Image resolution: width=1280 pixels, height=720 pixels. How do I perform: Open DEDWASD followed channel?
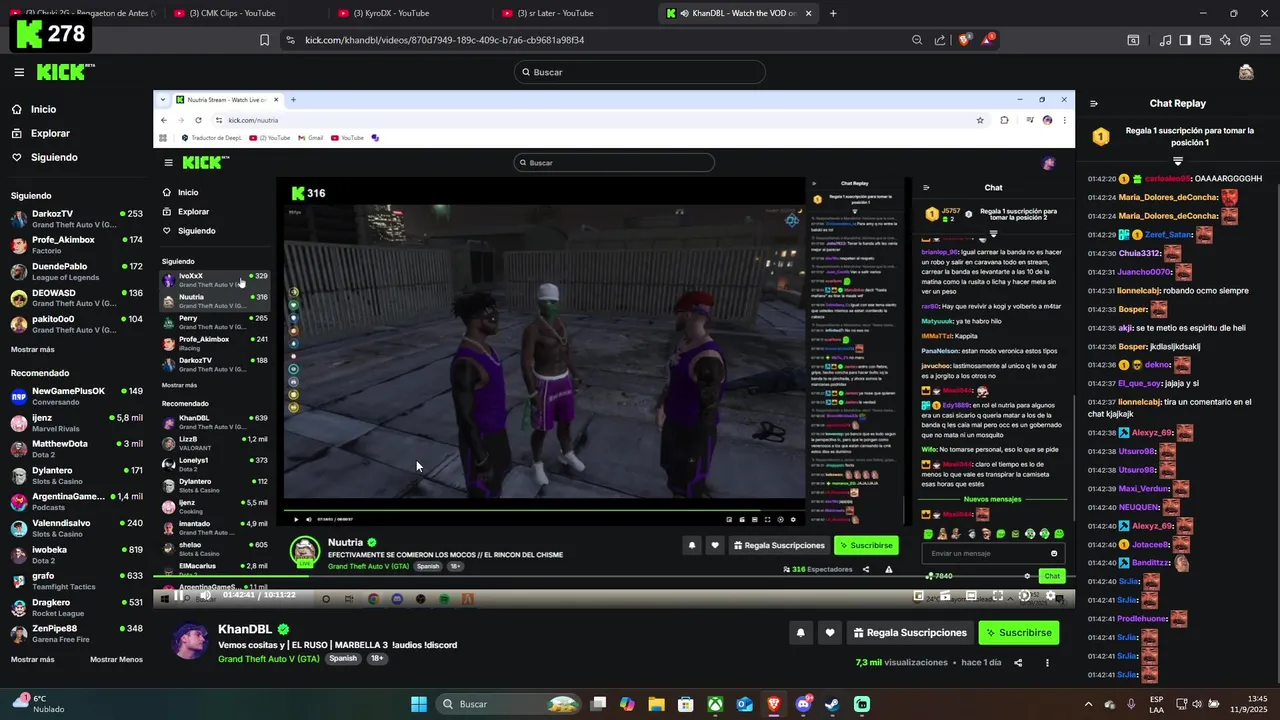[77, 298]
